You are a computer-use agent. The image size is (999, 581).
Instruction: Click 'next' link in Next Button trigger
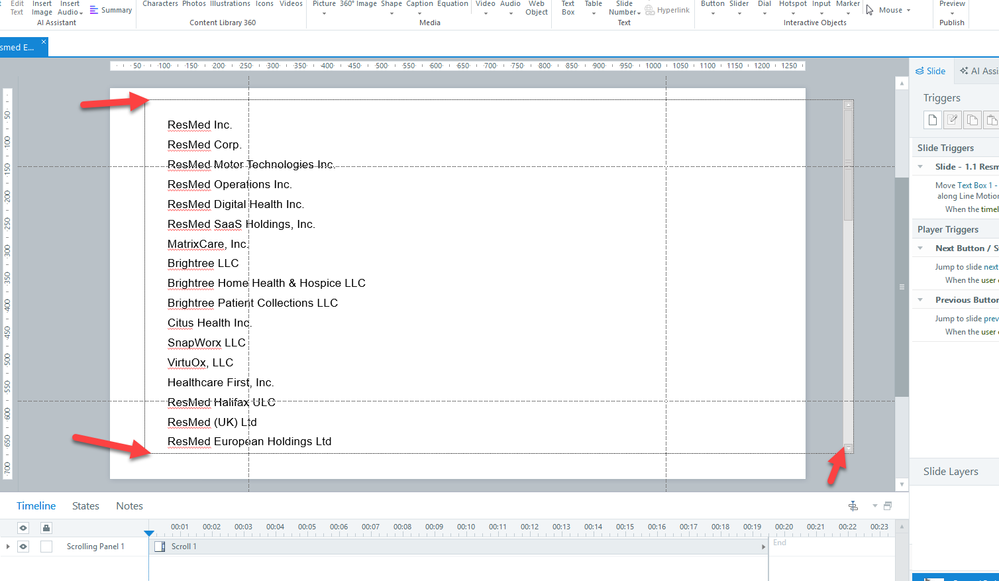tap(991, 267)
